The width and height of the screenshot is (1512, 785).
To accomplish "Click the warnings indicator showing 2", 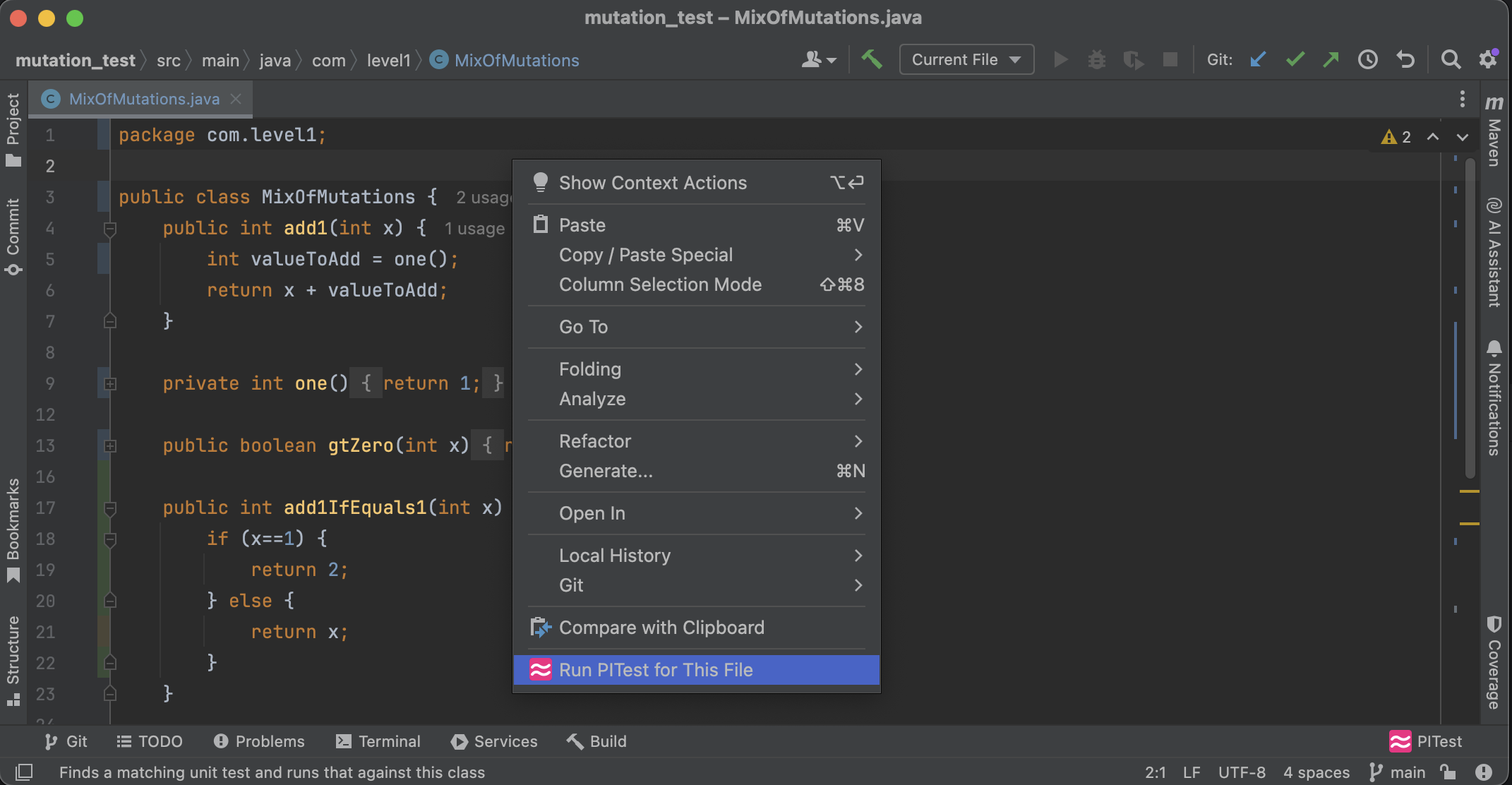I will 1396,137.
